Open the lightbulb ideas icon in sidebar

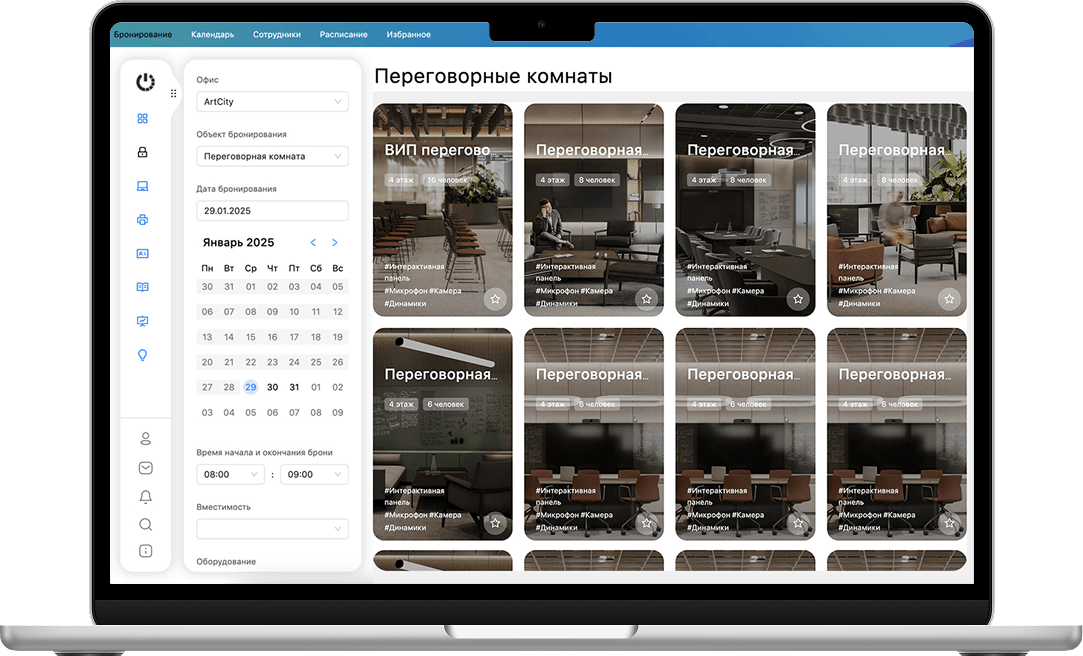pos(142,355)
